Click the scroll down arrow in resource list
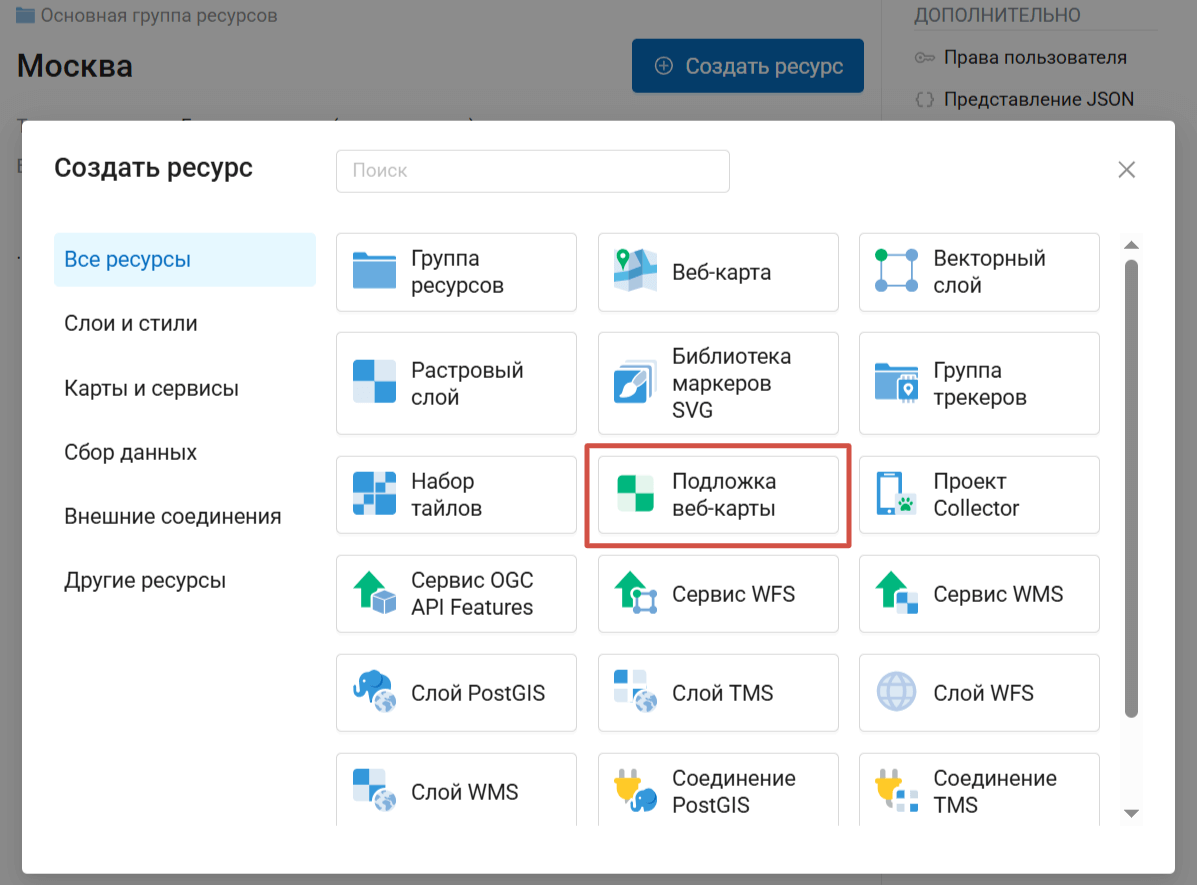The width and height of the screenshot is (1197, 885). (1131, 813)
